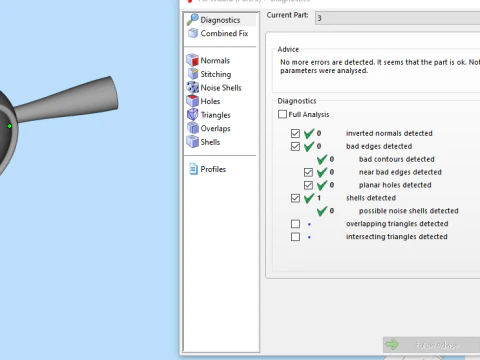
Task: Switch to the Stitching page
Action: (x=216, y=74)
